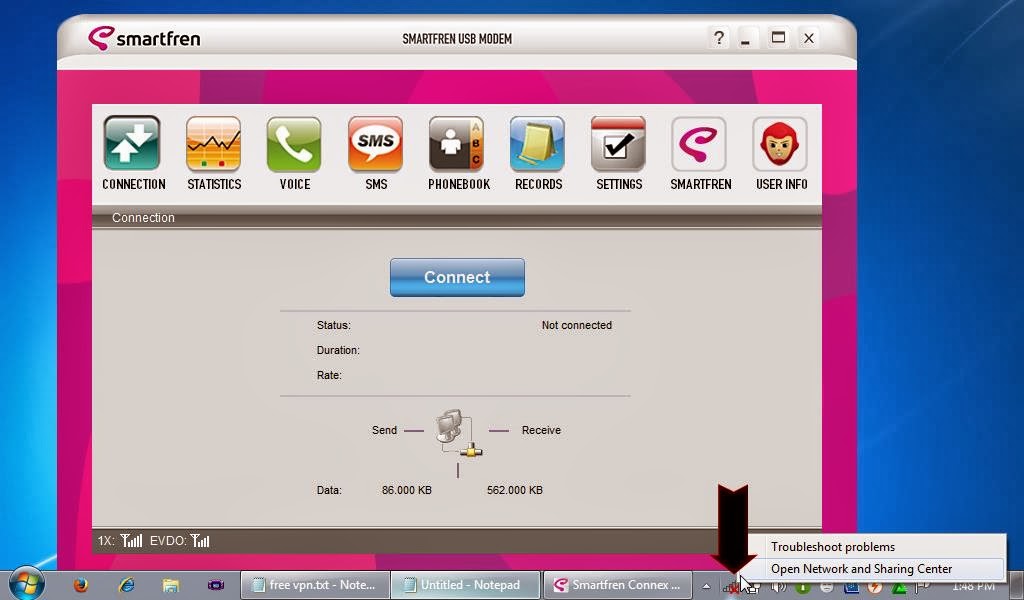Click the 'Duration:' label

(x=338, y=350)
